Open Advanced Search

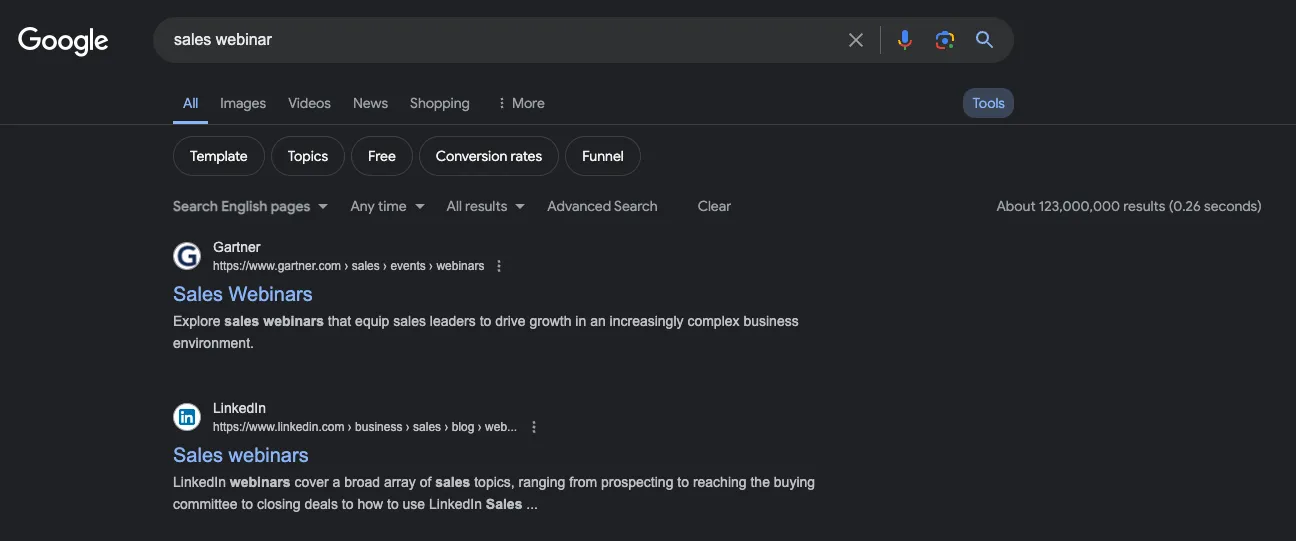602,206
